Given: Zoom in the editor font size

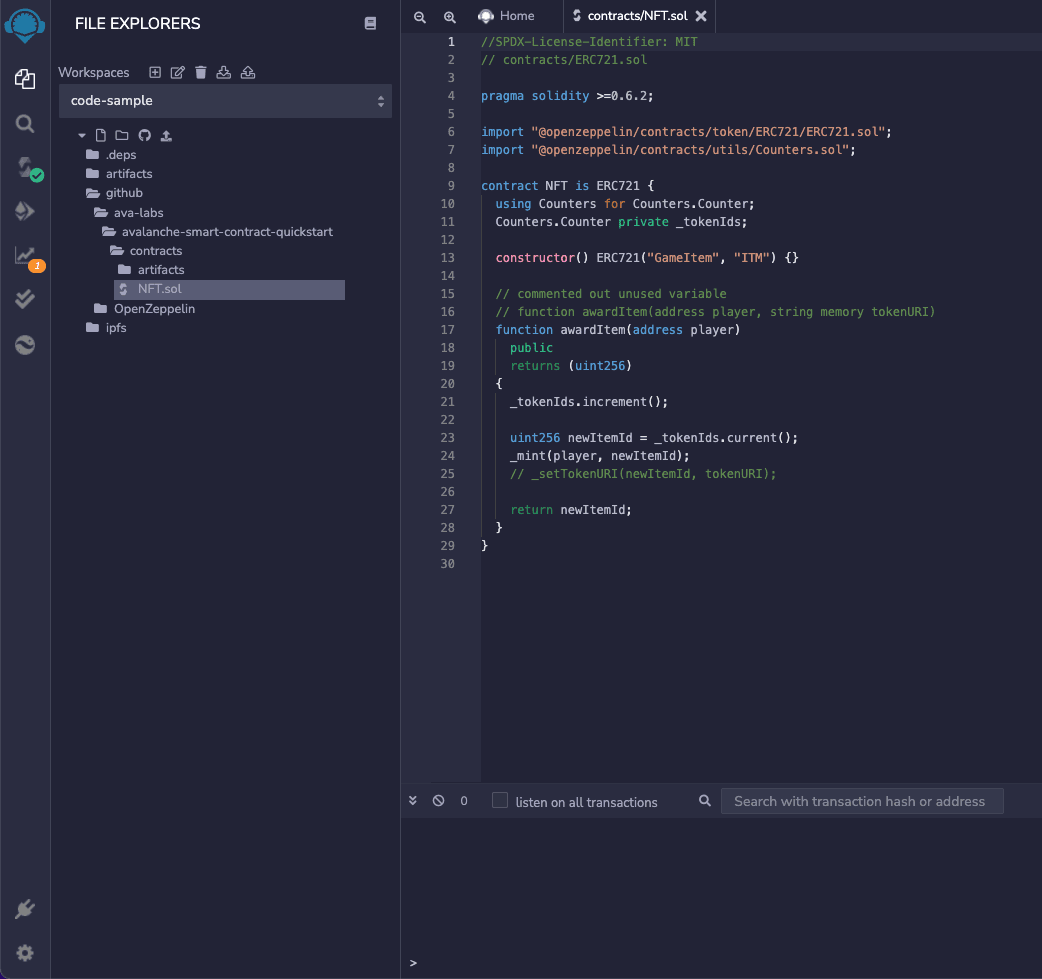Looking at the screenshot, I should click(x=450, y=17).
